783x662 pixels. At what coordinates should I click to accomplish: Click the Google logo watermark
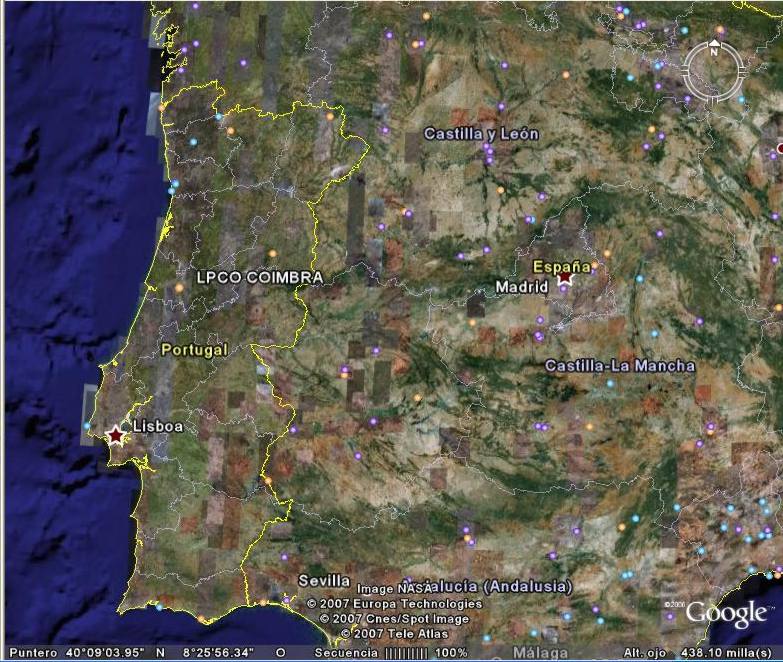click(x=726, y=613)
